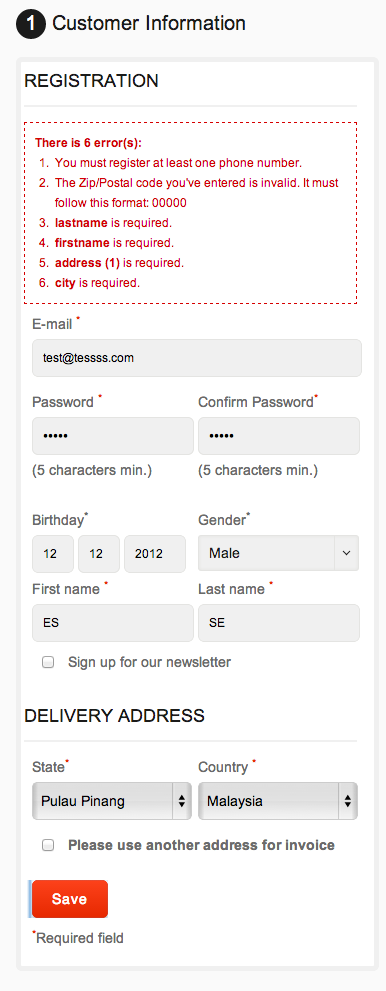Open the State dropdown showing Pulau Pinang
The height and width of the screenshot is (991, 386).
click(x=112, y=801)
